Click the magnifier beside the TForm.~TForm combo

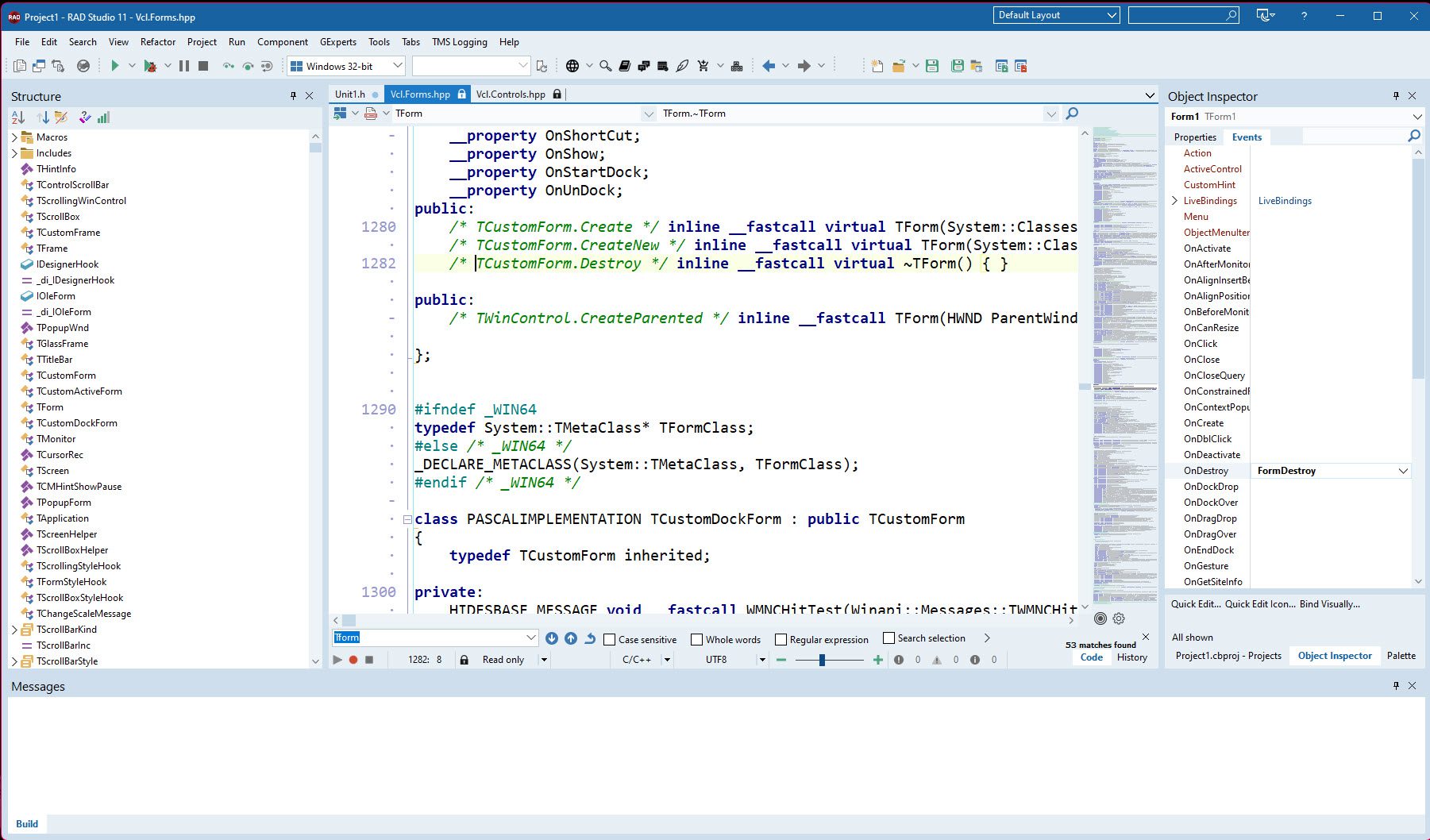pos(1072,114)
